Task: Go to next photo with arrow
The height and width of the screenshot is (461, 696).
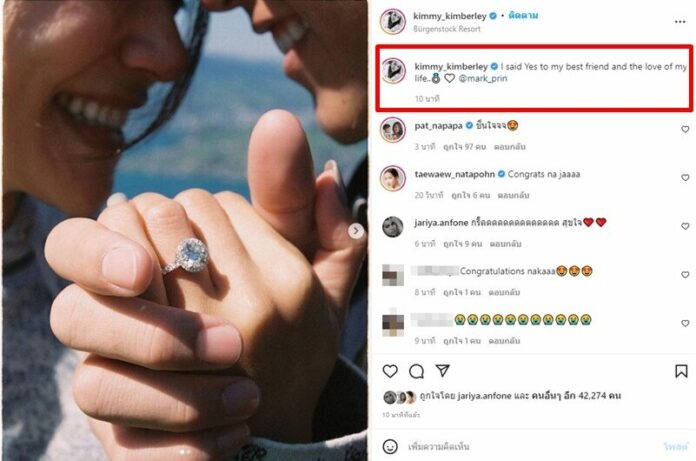Action: point(356,231)
